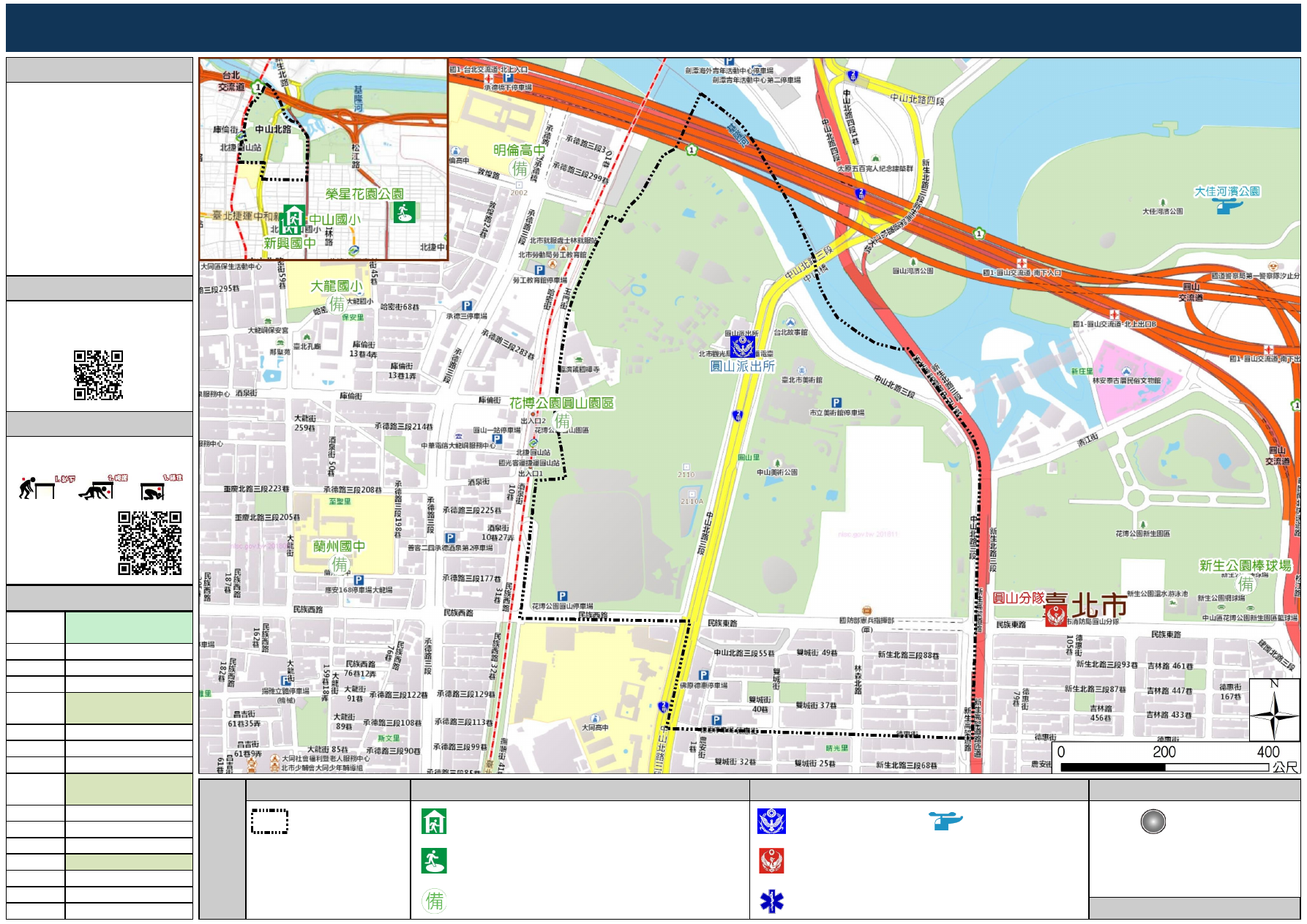The image size is (1307, 924).
Task: Click parking icon at 應安168停車場
Action: pyautogui.click(x=359, y=580)
